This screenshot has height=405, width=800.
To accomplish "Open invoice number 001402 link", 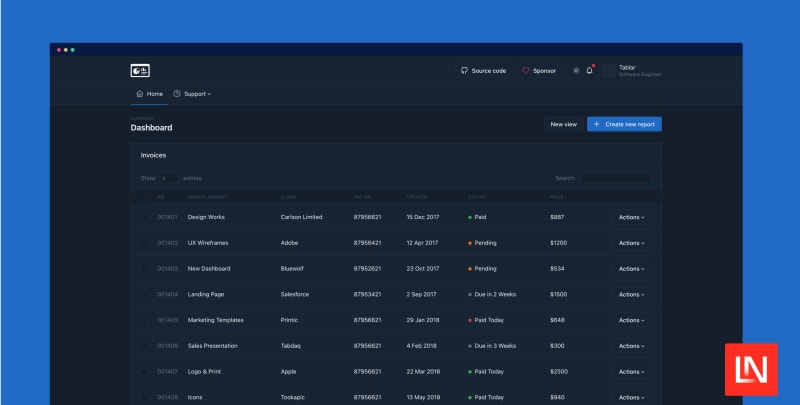I will 167,243.
